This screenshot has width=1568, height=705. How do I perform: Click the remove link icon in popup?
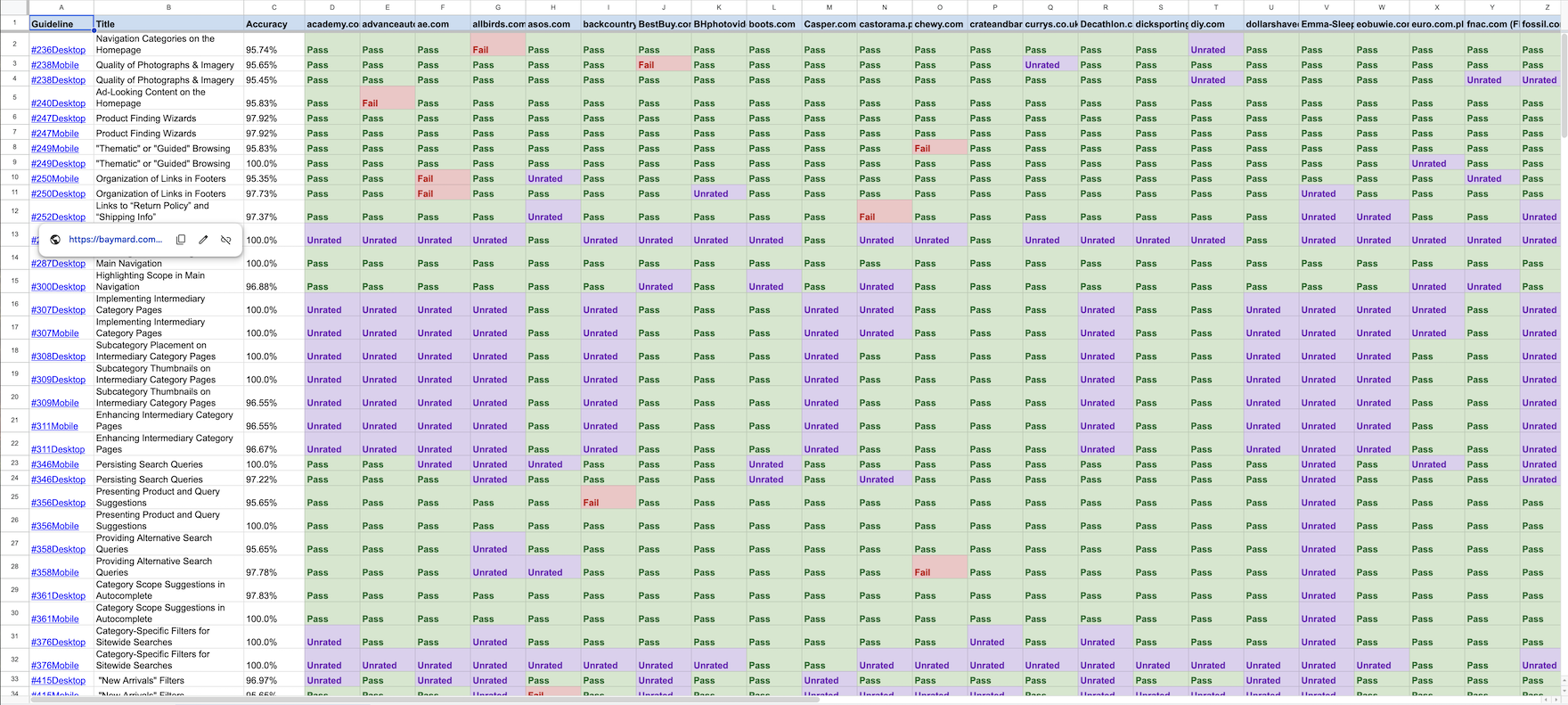pyautogui.click(x=226, y=240)
